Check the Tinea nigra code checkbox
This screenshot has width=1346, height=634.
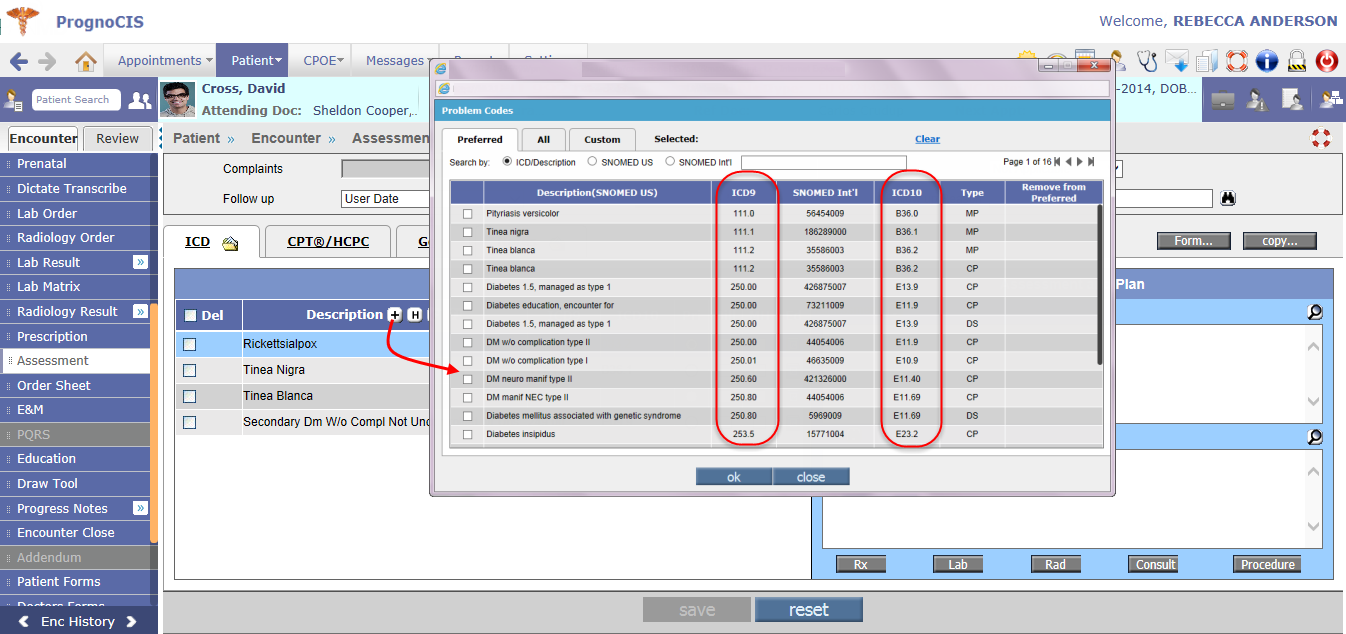(467, 232)
